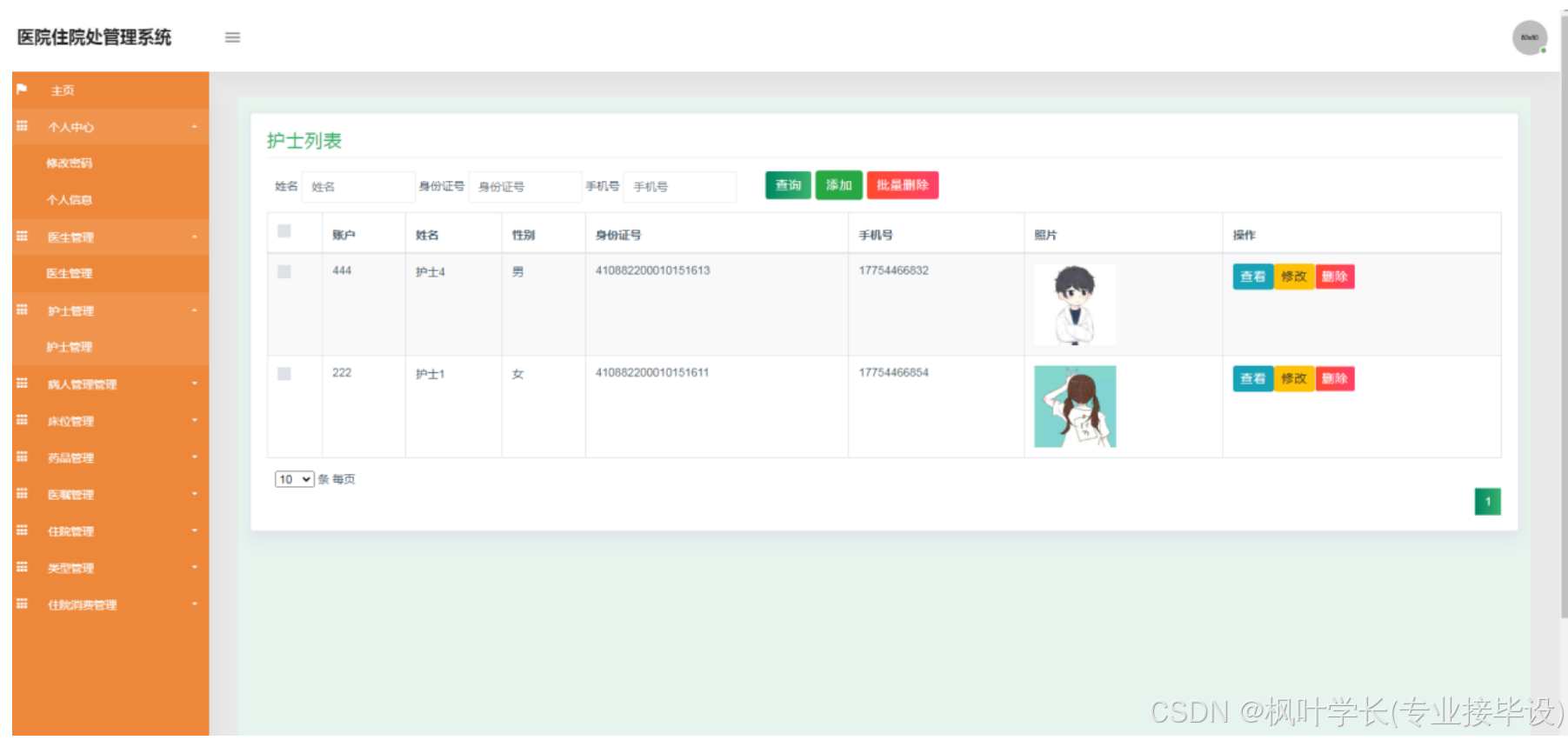Click the 账户 column header
Screen dimensions: 1568x740
pyautogui.click(x=344, y=235)
